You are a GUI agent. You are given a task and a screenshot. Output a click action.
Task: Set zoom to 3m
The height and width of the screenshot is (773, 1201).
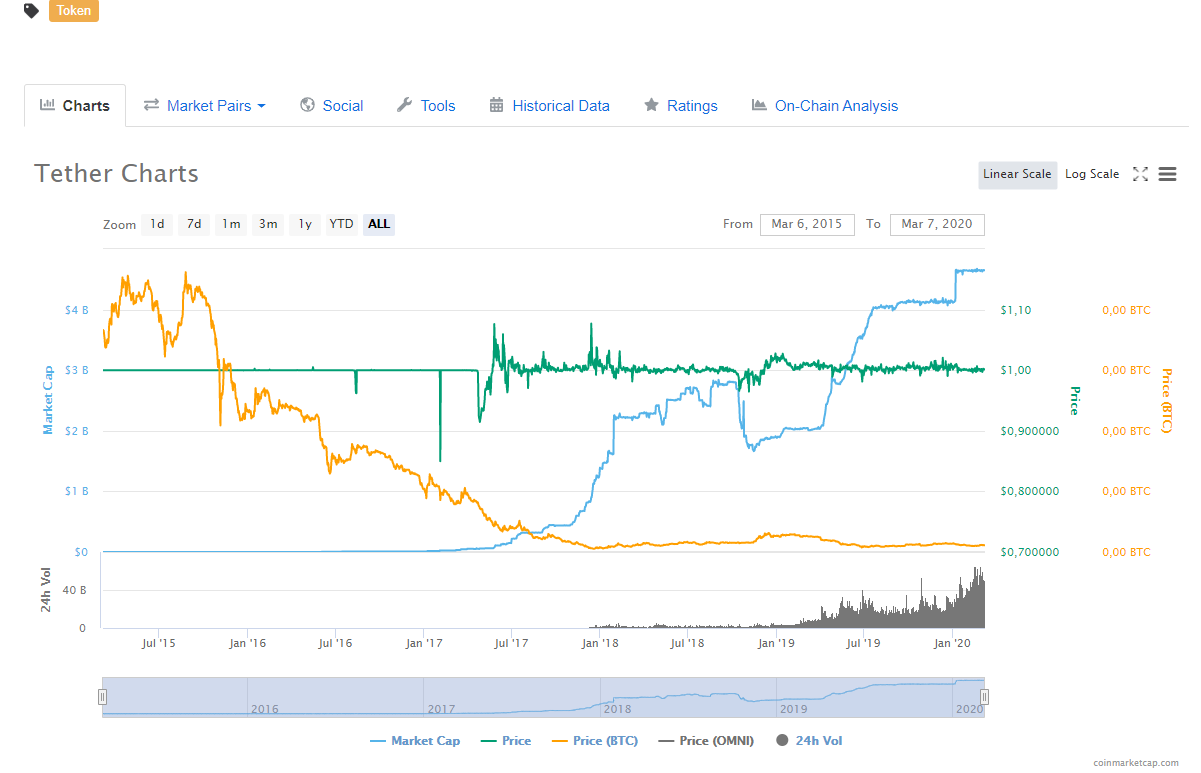tap(268, 224)
